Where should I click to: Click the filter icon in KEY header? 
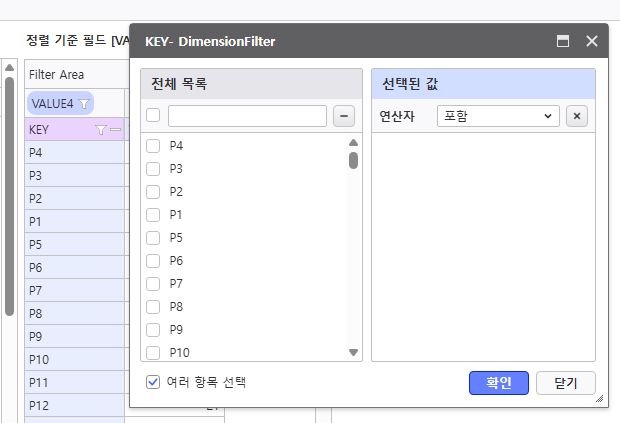[100, 130]
